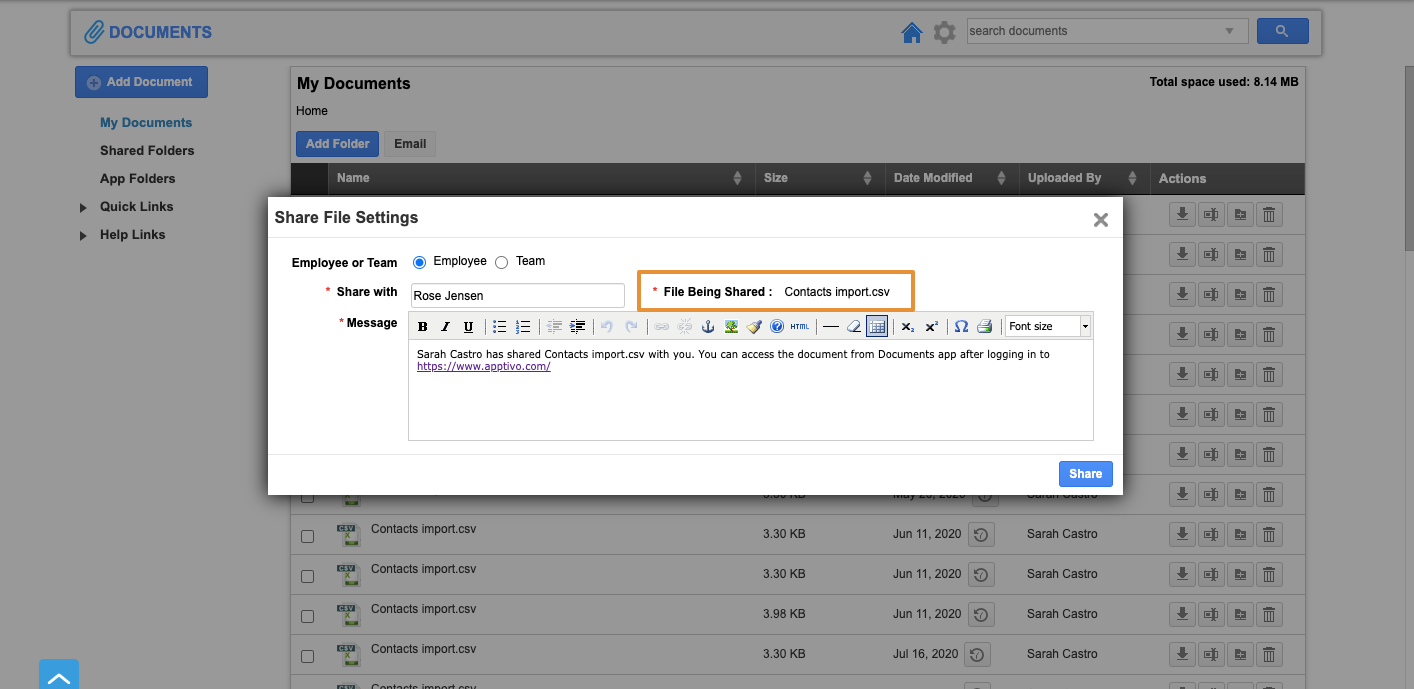
Task: Insert an image into the message
Action: [x=731, y=327]
